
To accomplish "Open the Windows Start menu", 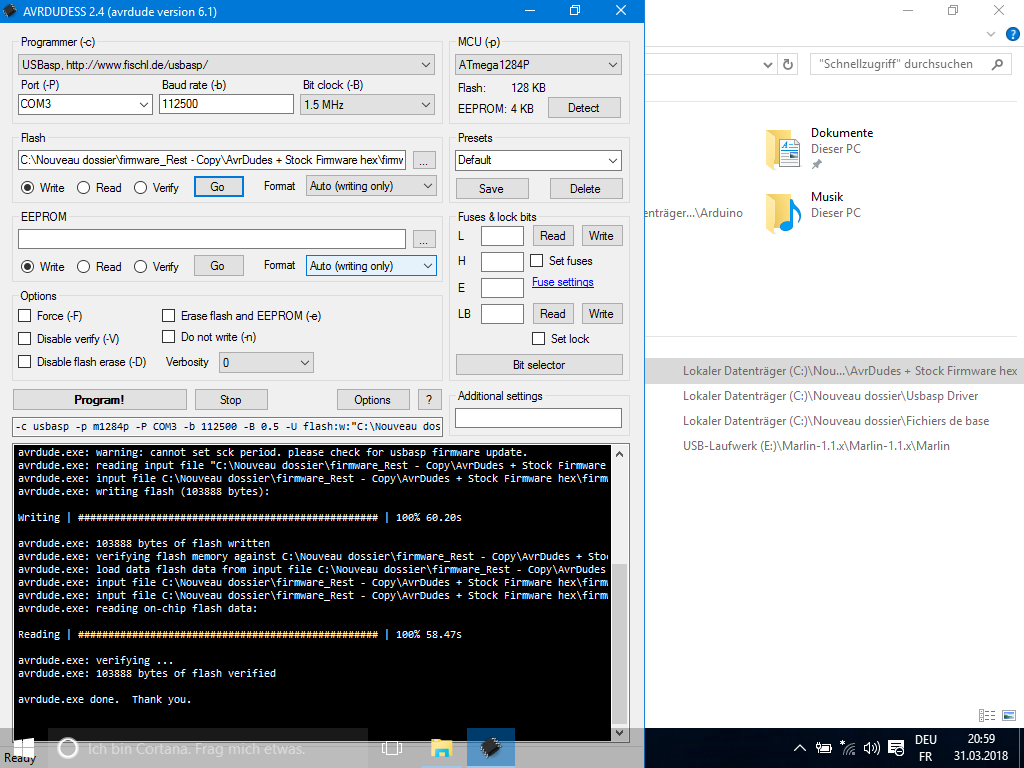I will [x=24, y=748].
